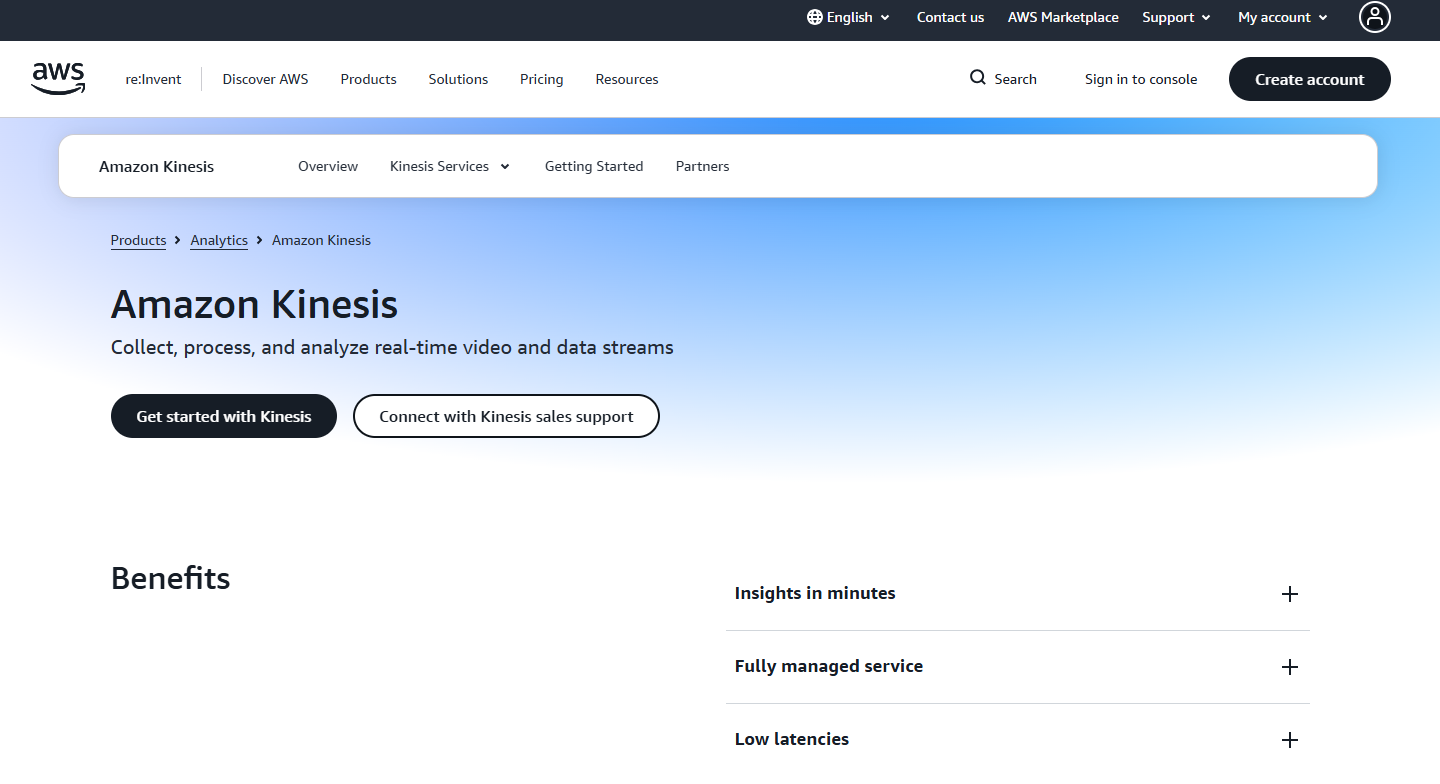
Task: Click the Analytics breadcrumb link
Action: (x=219, y=240)
